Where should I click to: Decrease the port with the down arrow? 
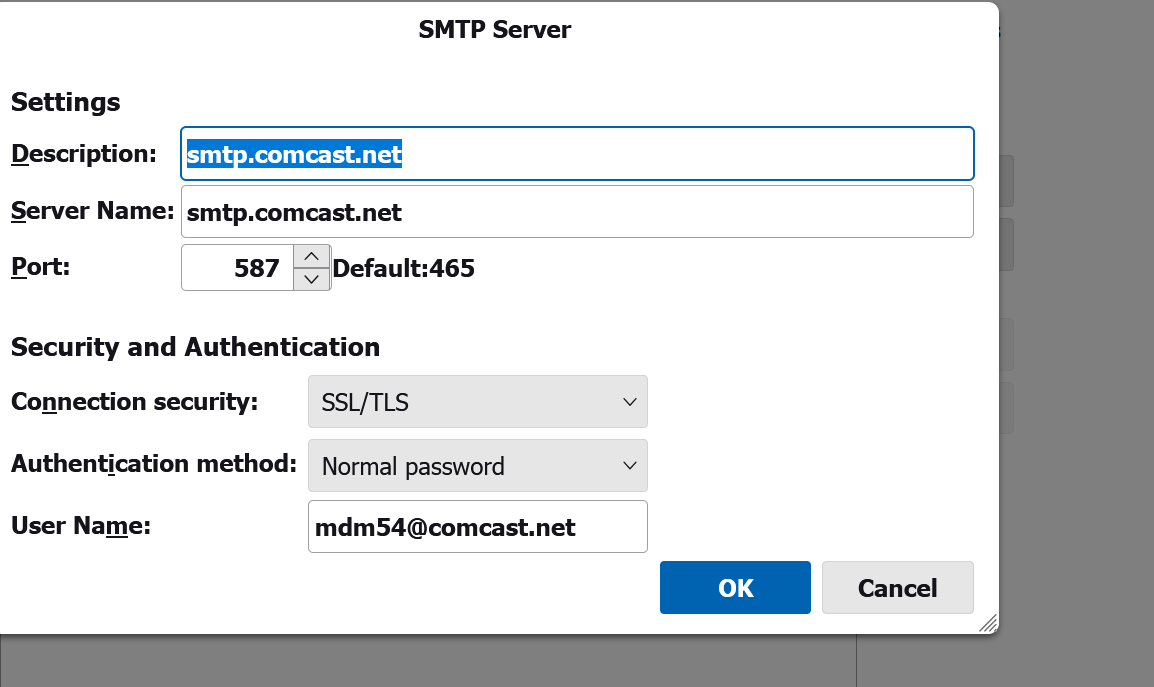coord(311,279)
